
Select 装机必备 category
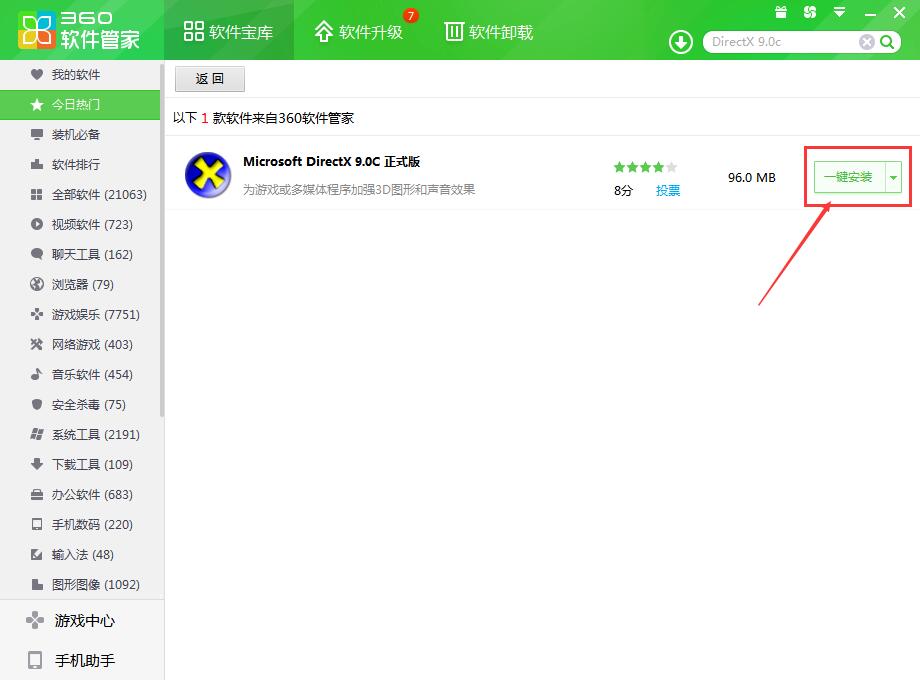[x=80, y=135]
